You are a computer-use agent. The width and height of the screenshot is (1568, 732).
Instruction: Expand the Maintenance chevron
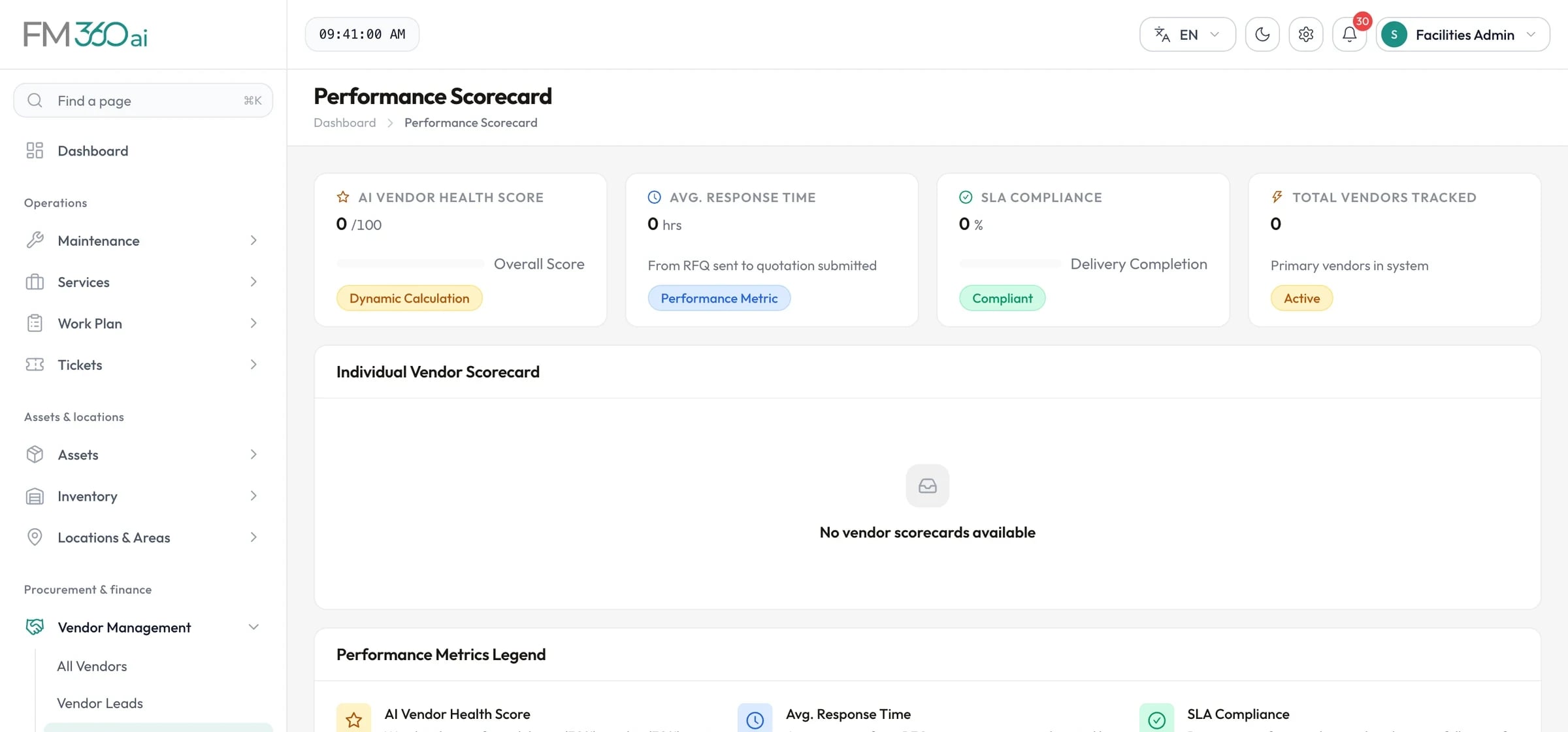[x=253, y=240]
